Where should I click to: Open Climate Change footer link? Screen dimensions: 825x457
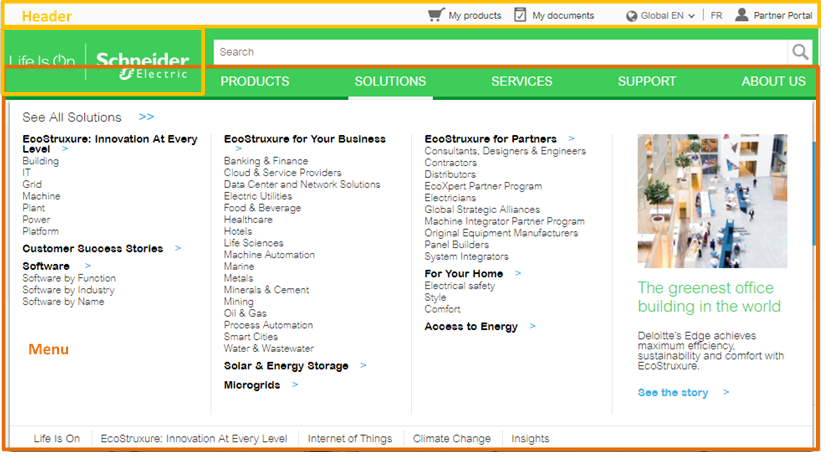452,439
